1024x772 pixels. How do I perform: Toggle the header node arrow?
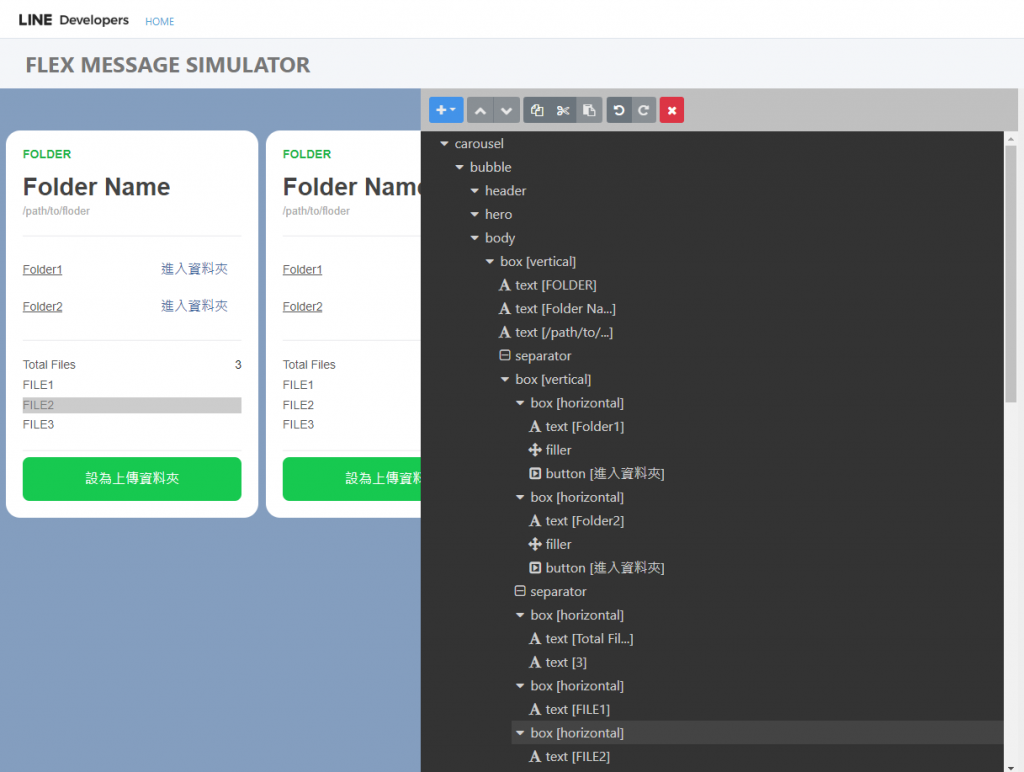pos(475,191)
